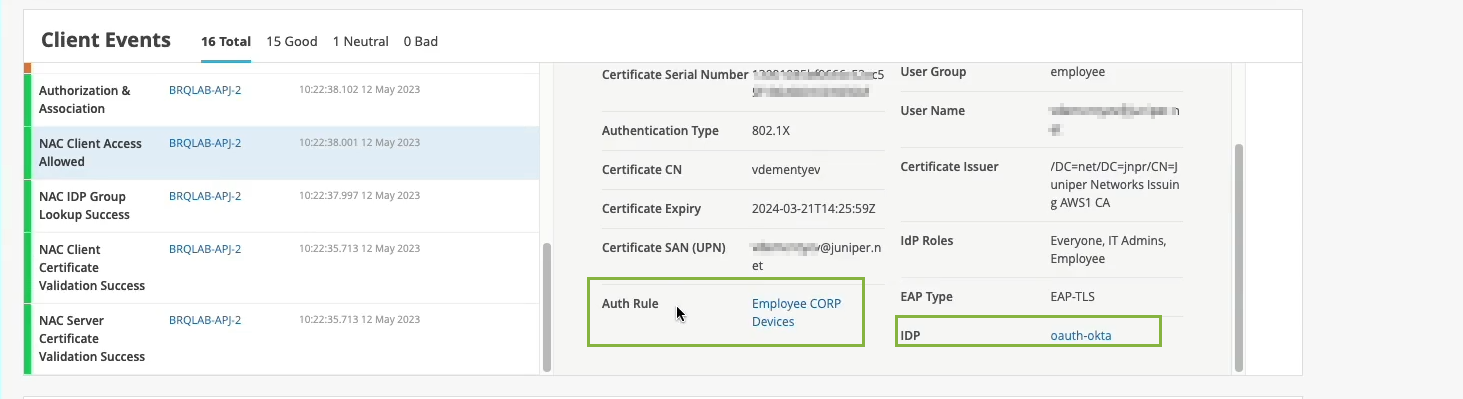Image resolution: width=1463 pixels, height=399 pixels.
Task: Select the 16 Total tab
Action: [225, 42]
